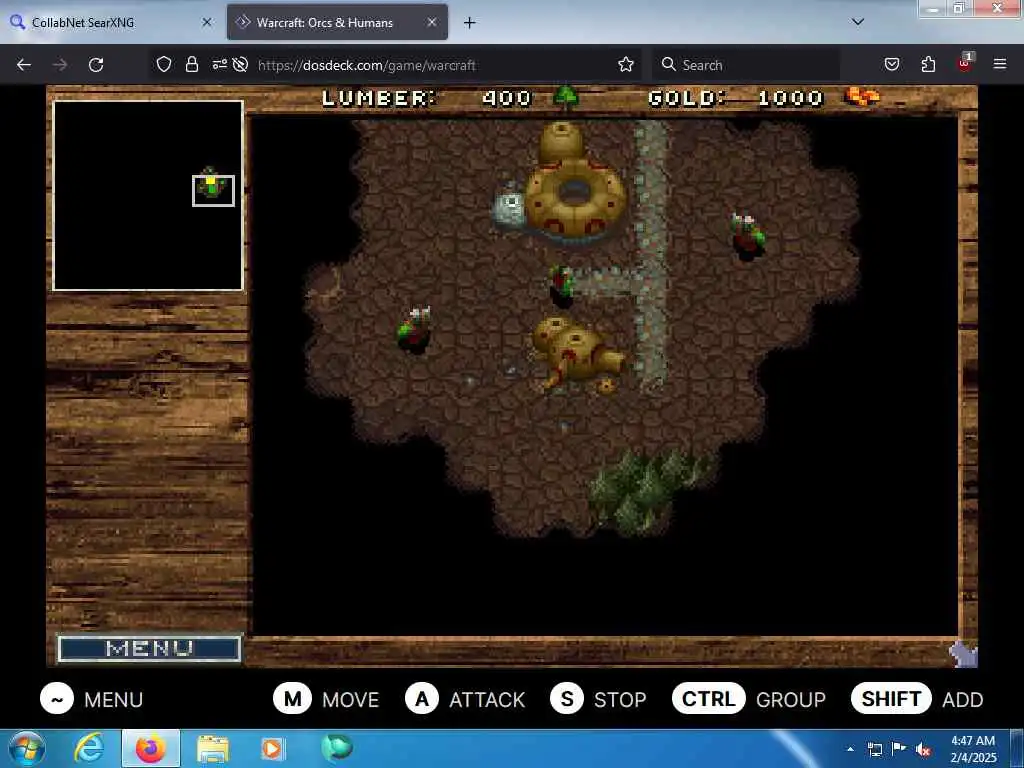This screenshot has height=768, width=1024.
Task: Click the Firefox Search box
Action: (746, 65)
